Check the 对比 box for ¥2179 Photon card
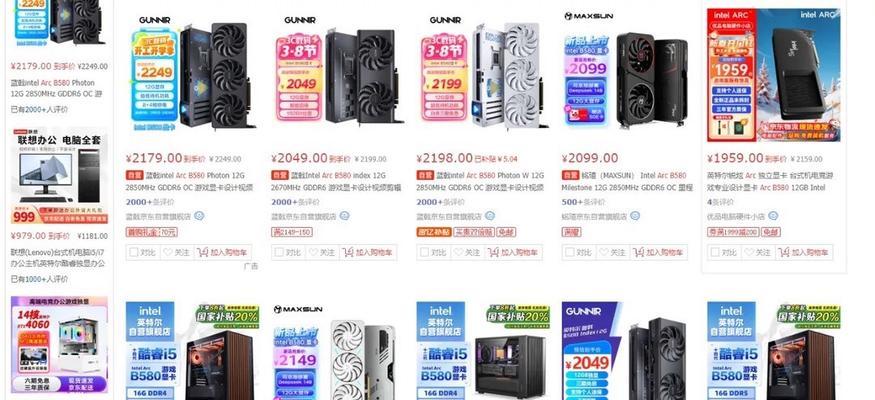Viewport: 875px width, 400px height. [x=133, y=253]
